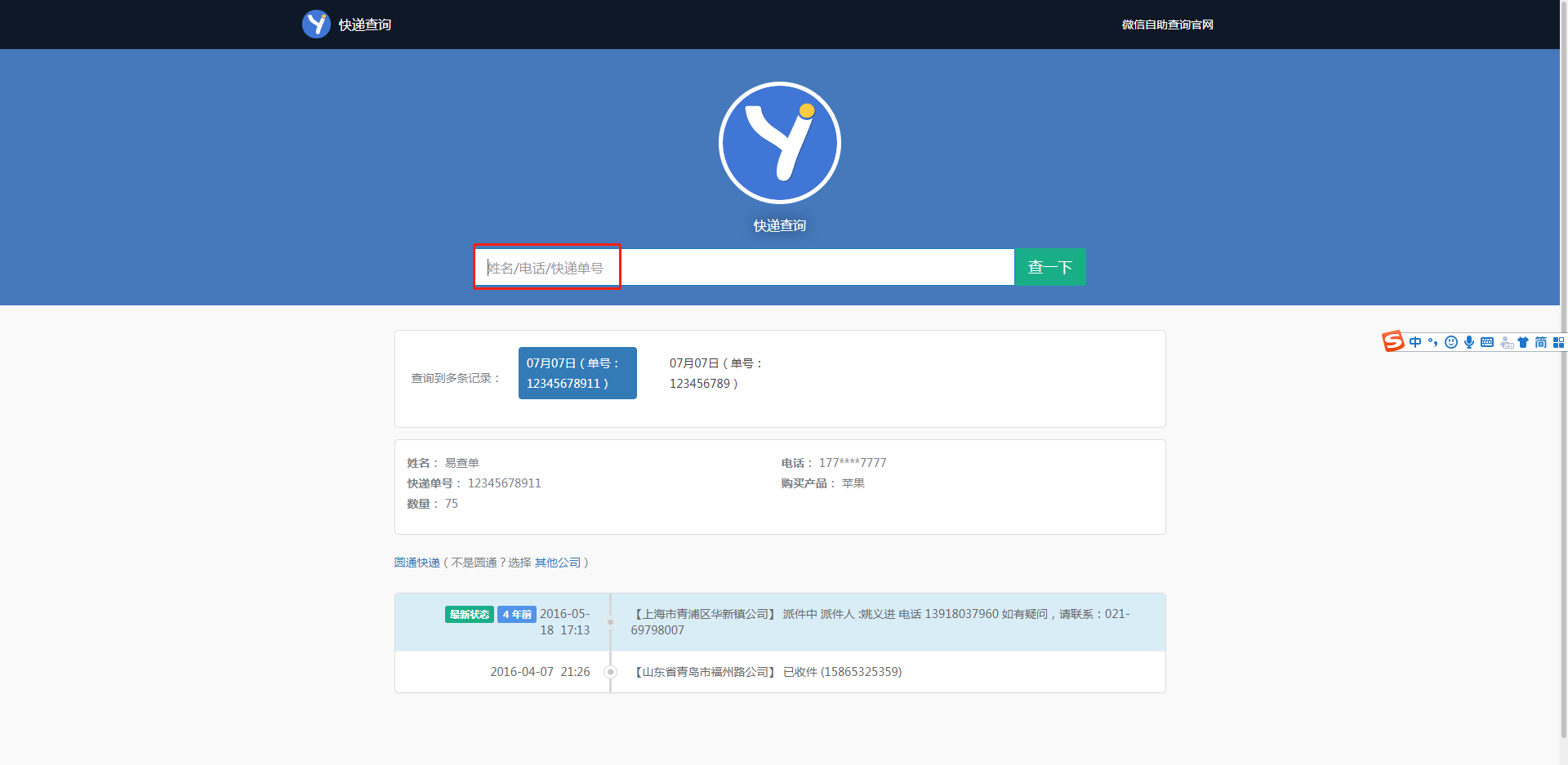Toggle Chinese punctuation mode in IME bar

click(1433, 342)
